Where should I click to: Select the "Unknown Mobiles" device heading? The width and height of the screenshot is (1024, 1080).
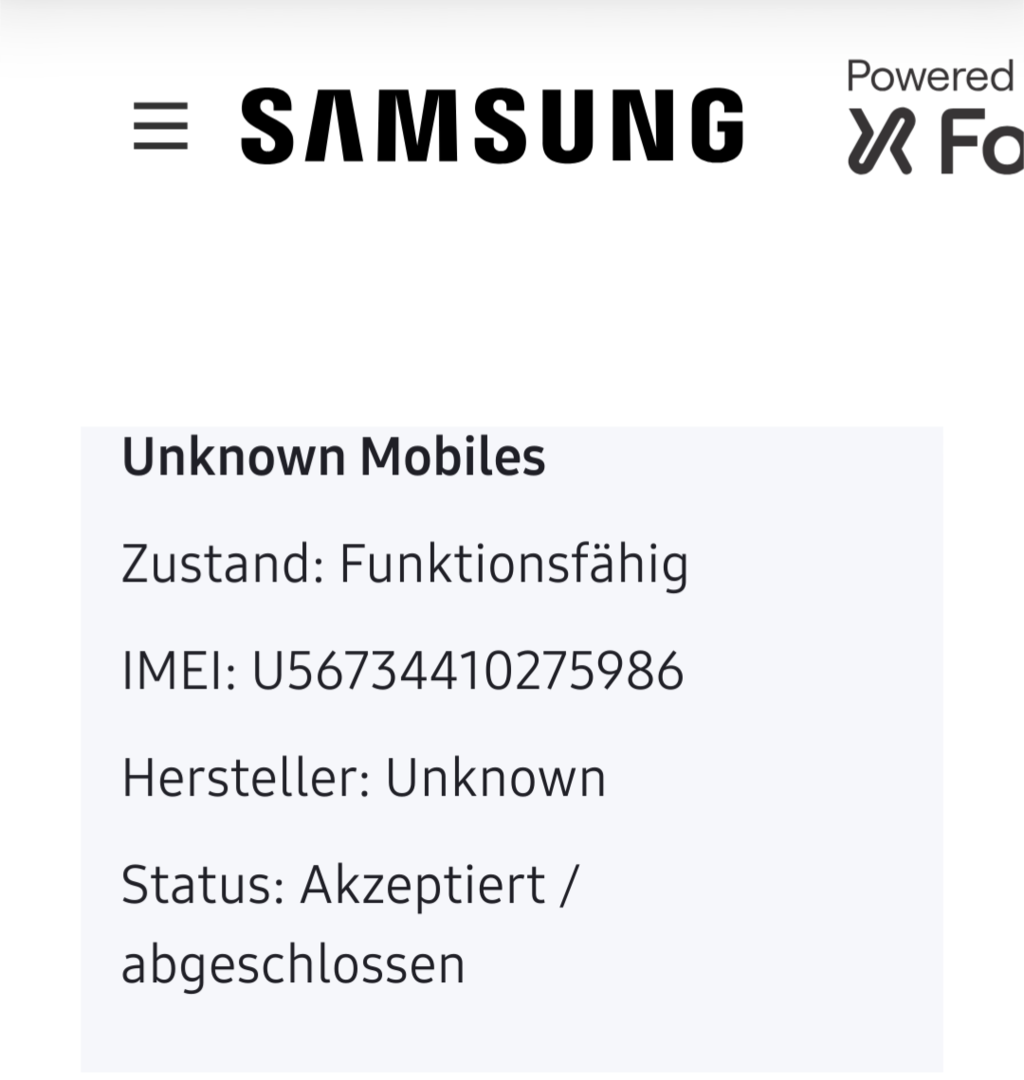[x=333, y=458]
